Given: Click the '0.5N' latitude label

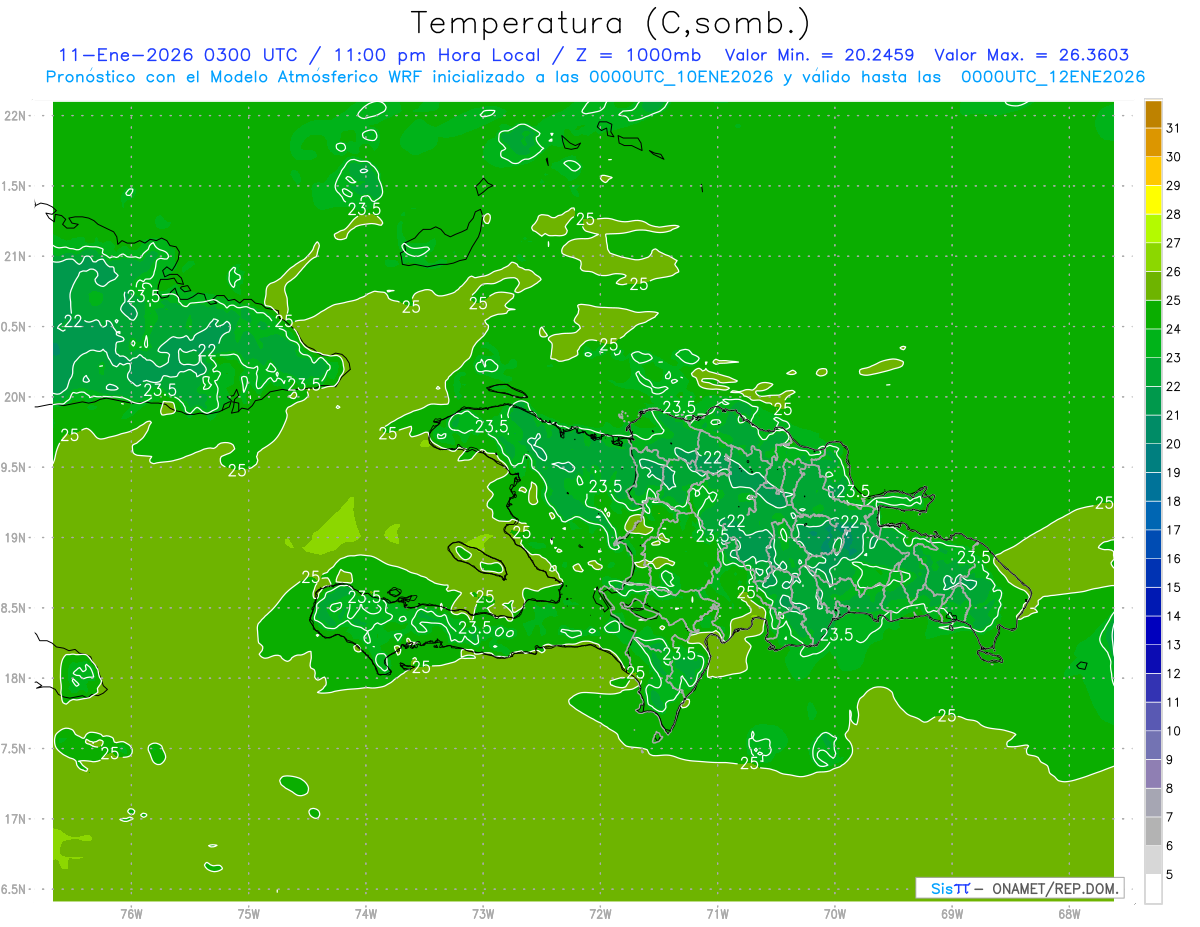Looking at the screenshot, I should tap(15, 327).
